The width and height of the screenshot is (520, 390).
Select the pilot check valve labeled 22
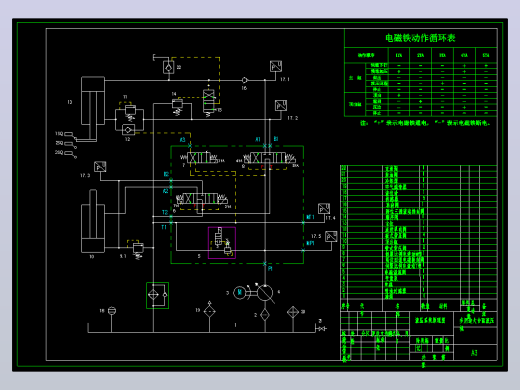169,67
